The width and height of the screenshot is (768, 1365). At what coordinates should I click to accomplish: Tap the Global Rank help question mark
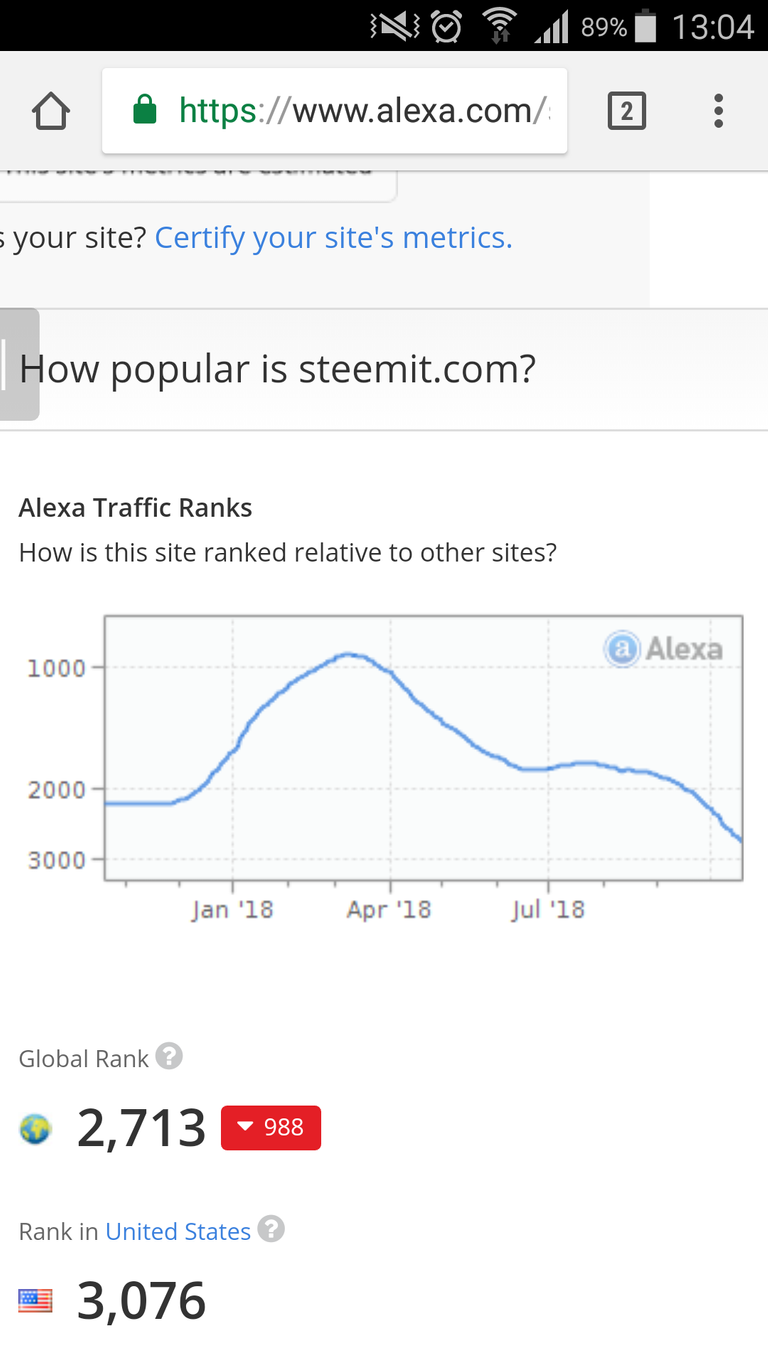(x=169, y=1056)
